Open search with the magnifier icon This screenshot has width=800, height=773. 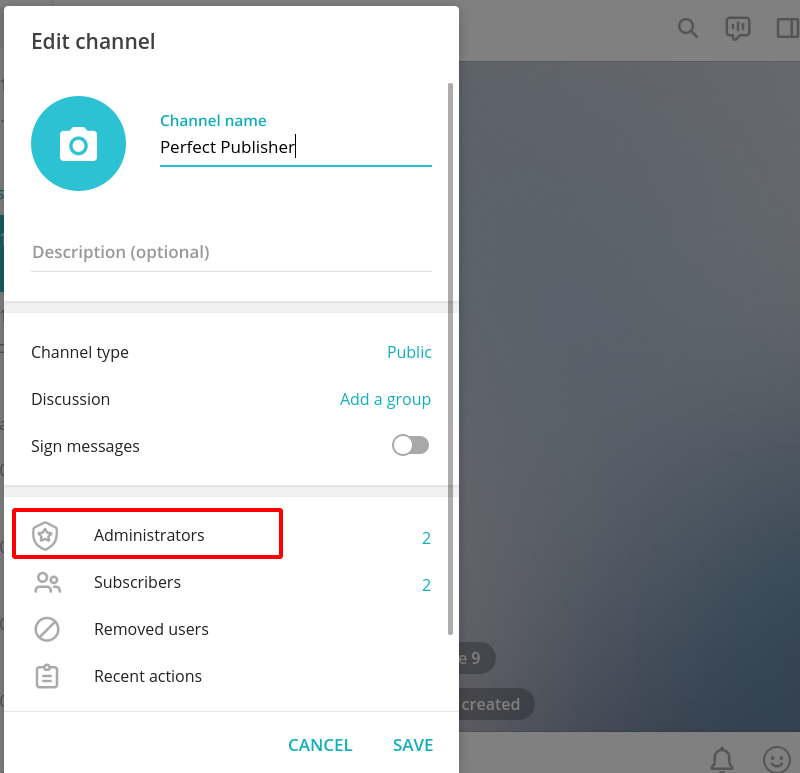pos(687,28)
